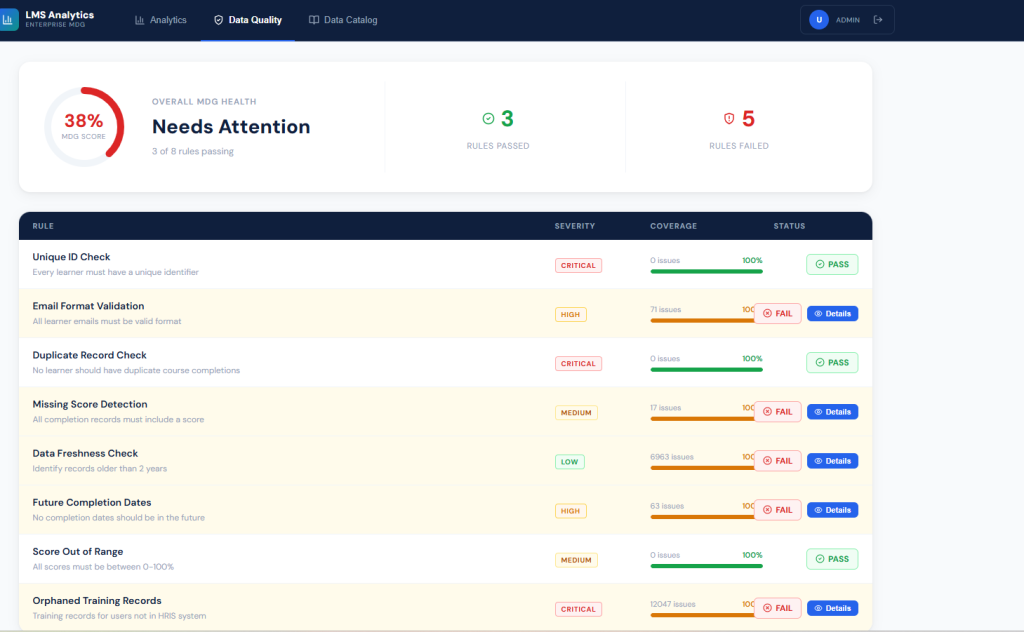Viewport: 1024px width, 632px height.
Task: Open Details for Future Completion Dates
Action: pos(832,510)
